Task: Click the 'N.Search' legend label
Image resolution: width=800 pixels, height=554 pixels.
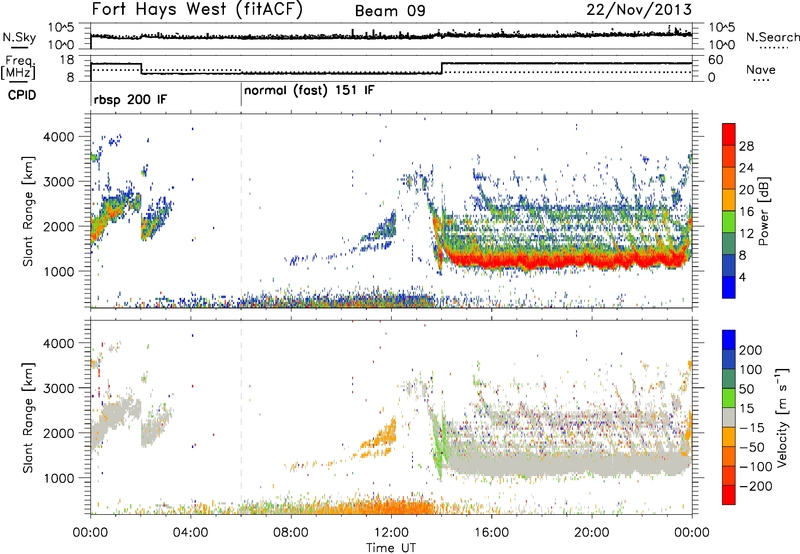Action: [773, 37]
